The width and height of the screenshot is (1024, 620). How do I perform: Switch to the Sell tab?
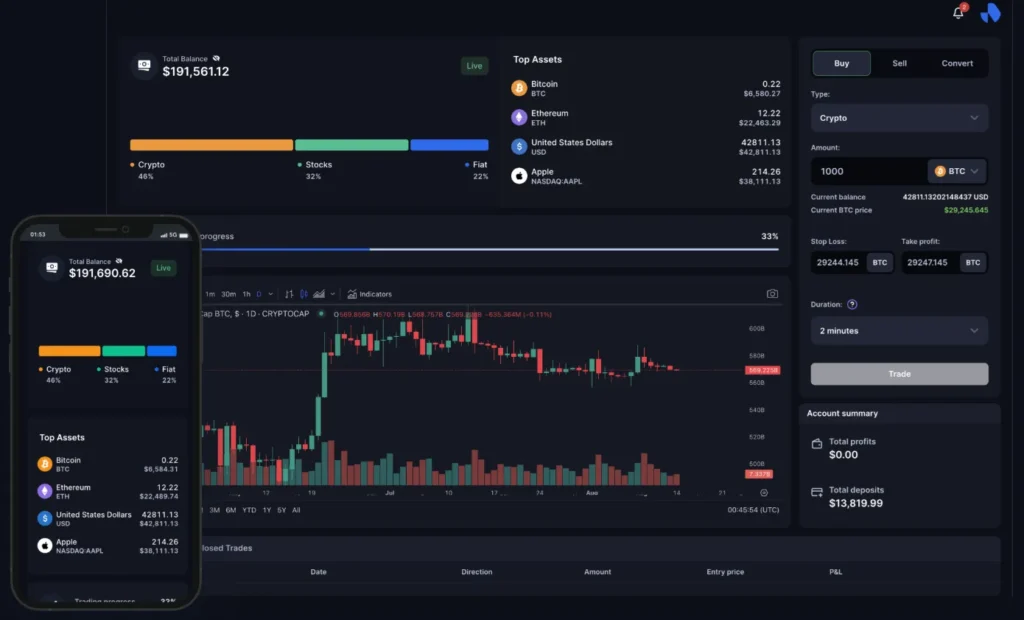(x=899, y=62)
